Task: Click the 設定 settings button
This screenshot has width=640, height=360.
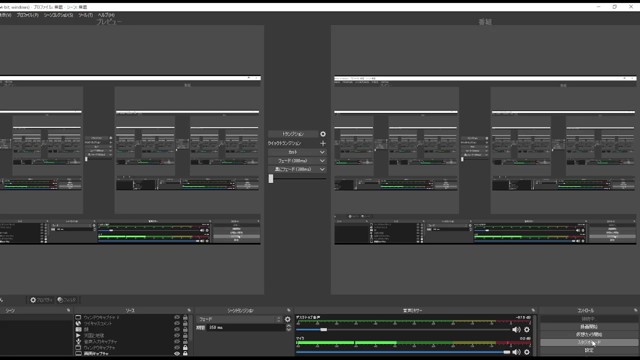Action: point(589,350)
